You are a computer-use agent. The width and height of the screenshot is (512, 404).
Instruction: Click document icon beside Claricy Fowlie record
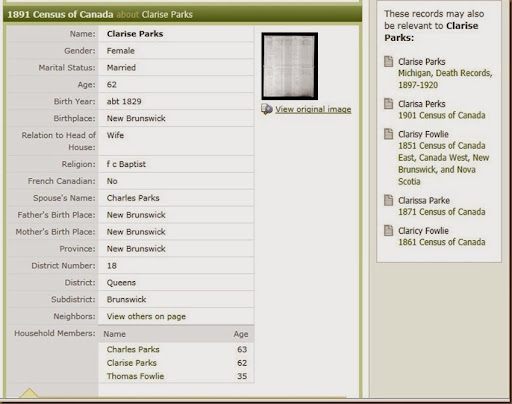[388, 231]
